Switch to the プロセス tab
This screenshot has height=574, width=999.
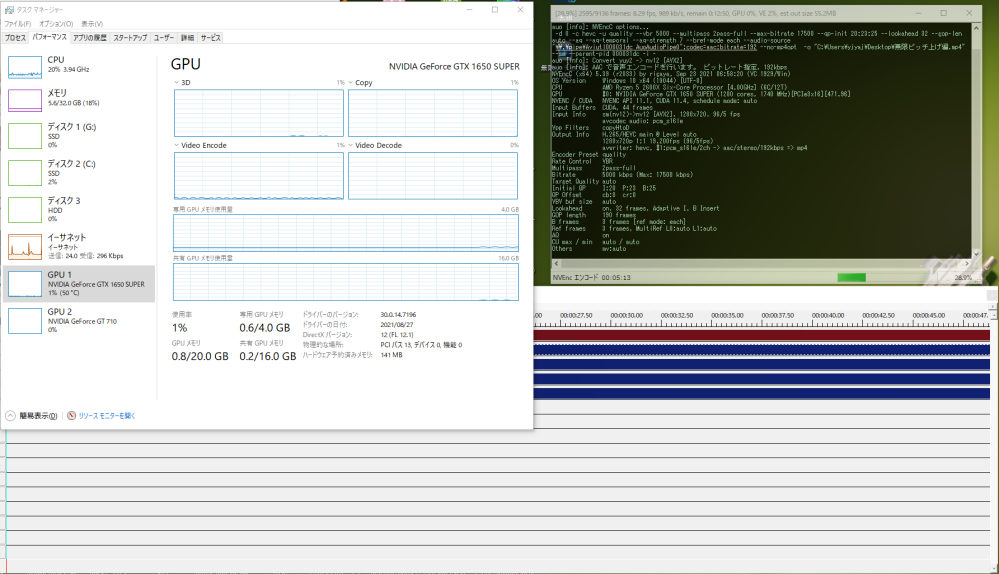(15, 37)
